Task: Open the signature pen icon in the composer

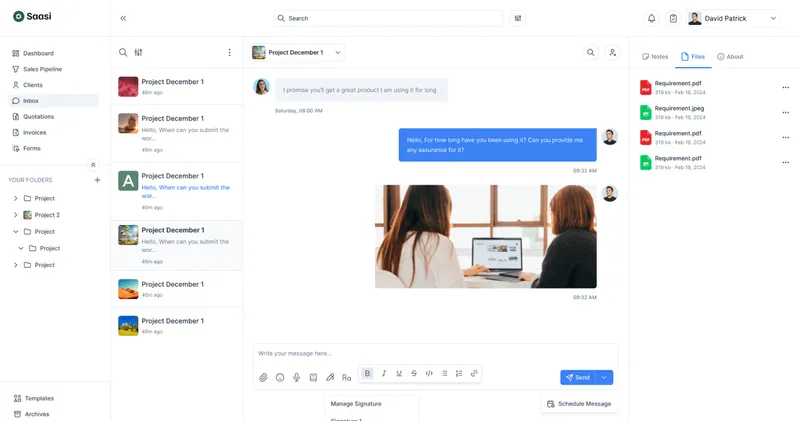Action: point(330,378)
